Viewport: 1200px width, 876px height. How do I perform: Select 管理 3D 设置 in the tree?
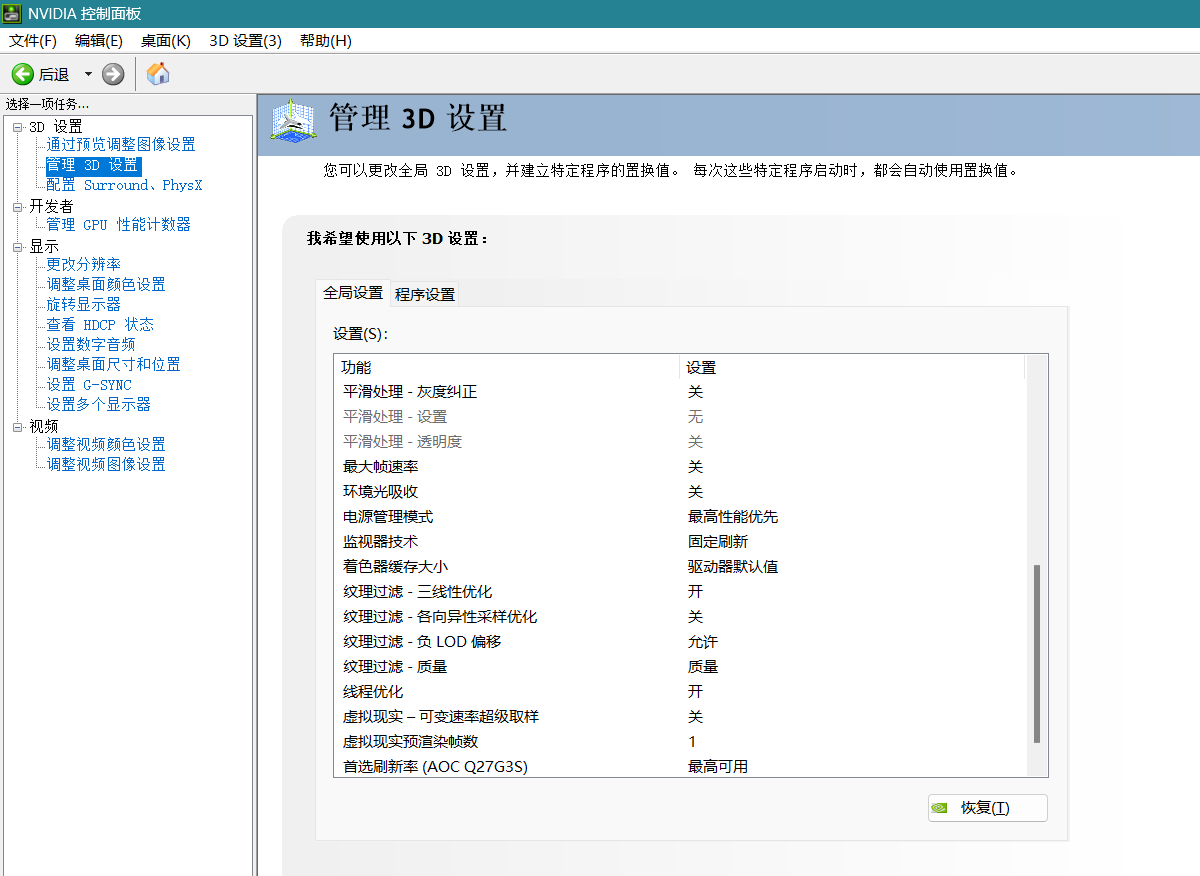point(92,165)
